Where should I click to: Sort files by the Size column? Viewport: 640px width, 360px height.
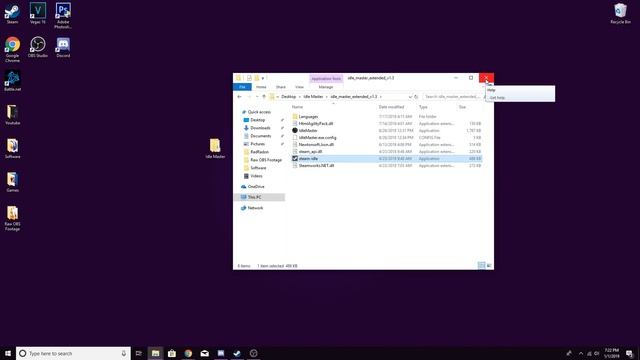[x=462, y=107]
